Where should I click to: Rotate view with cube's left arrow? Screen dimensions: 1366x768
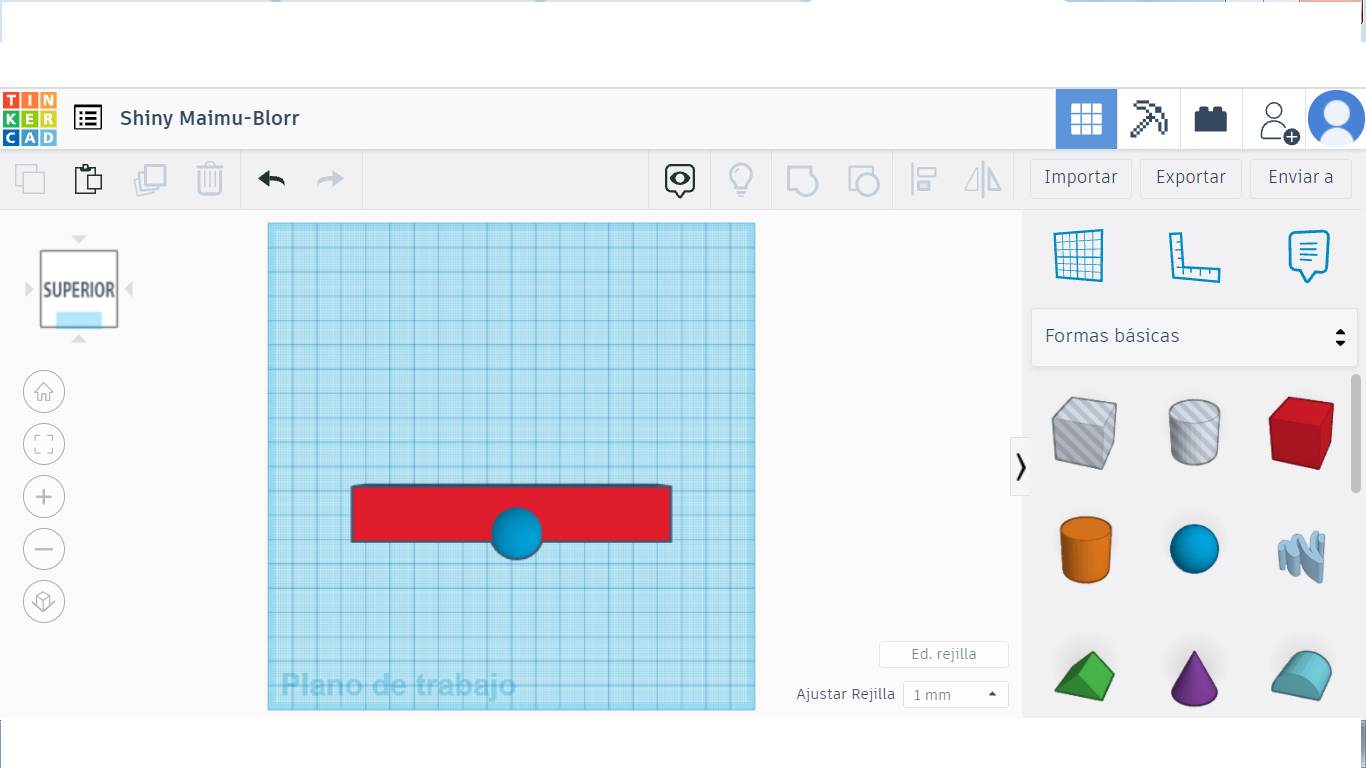[29, 289]
